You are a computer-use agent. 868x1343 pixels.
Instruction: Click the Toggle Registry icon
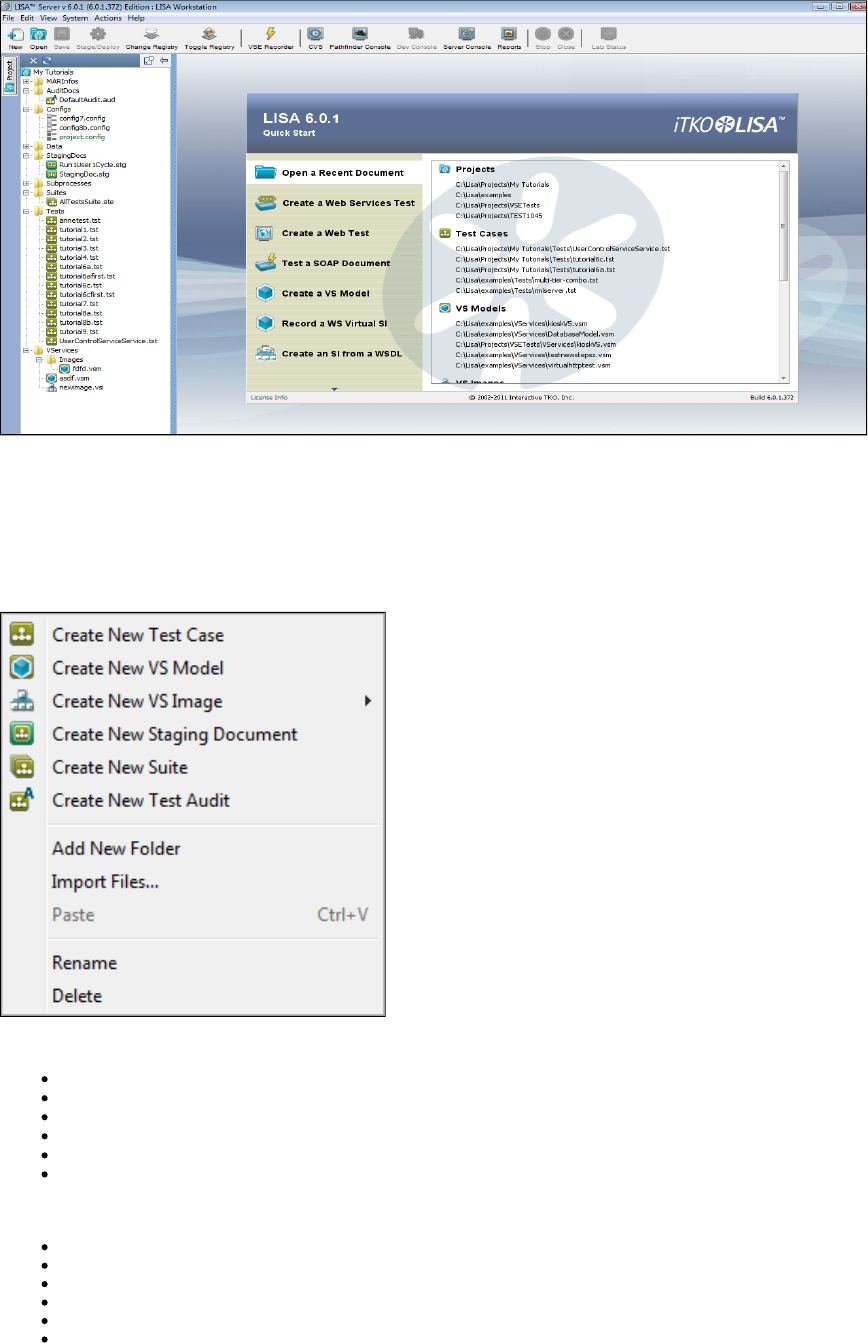[x=209, y=34]
